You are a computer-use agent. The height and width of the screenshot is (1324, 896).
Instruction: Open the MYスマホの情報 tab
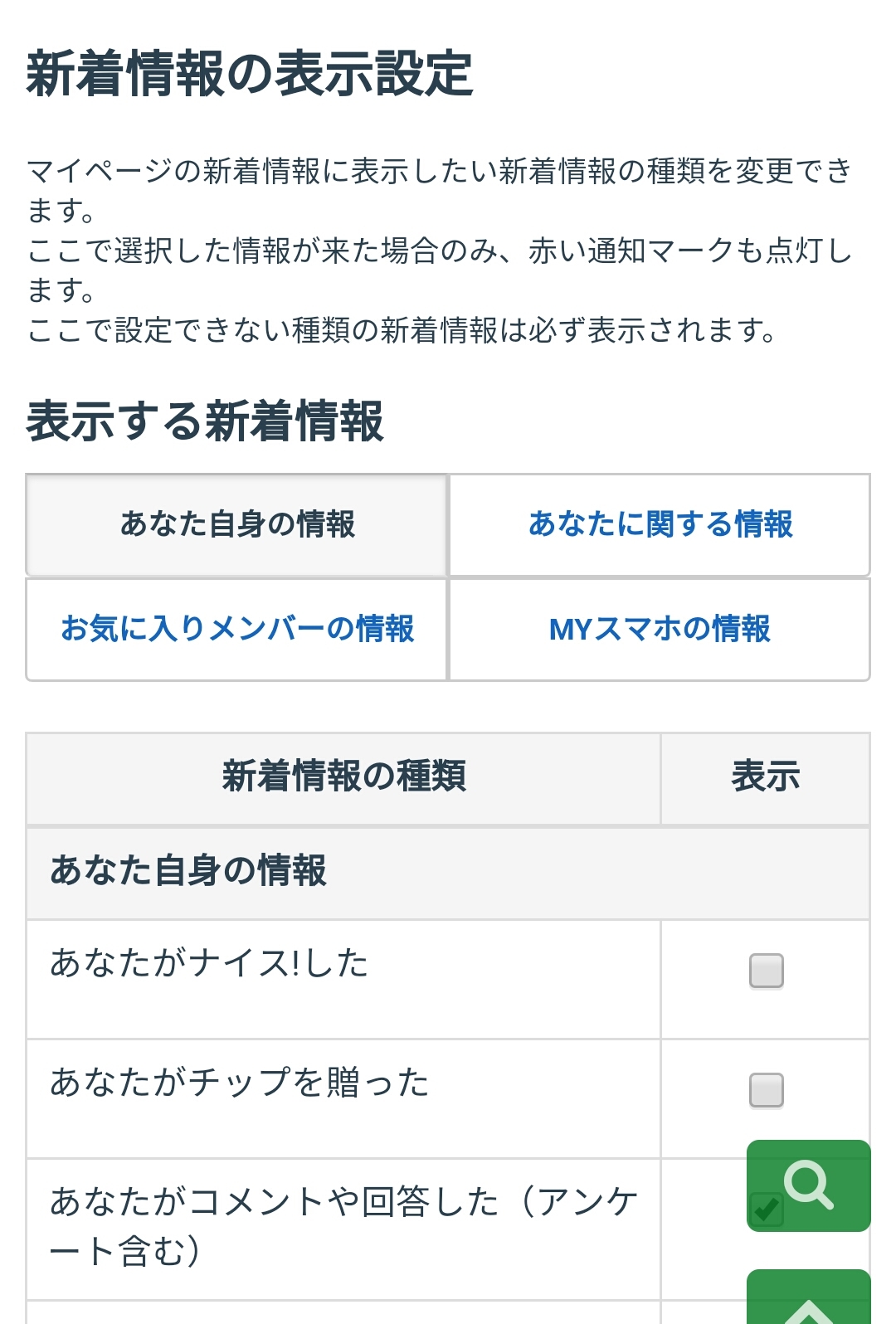click(660, 630)
